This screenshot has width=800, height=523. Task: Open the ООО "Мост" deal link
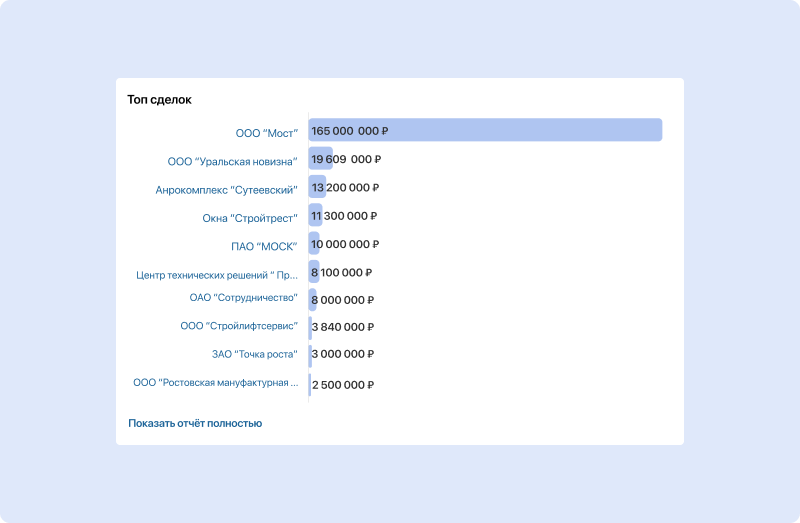[x=266, y=132]
